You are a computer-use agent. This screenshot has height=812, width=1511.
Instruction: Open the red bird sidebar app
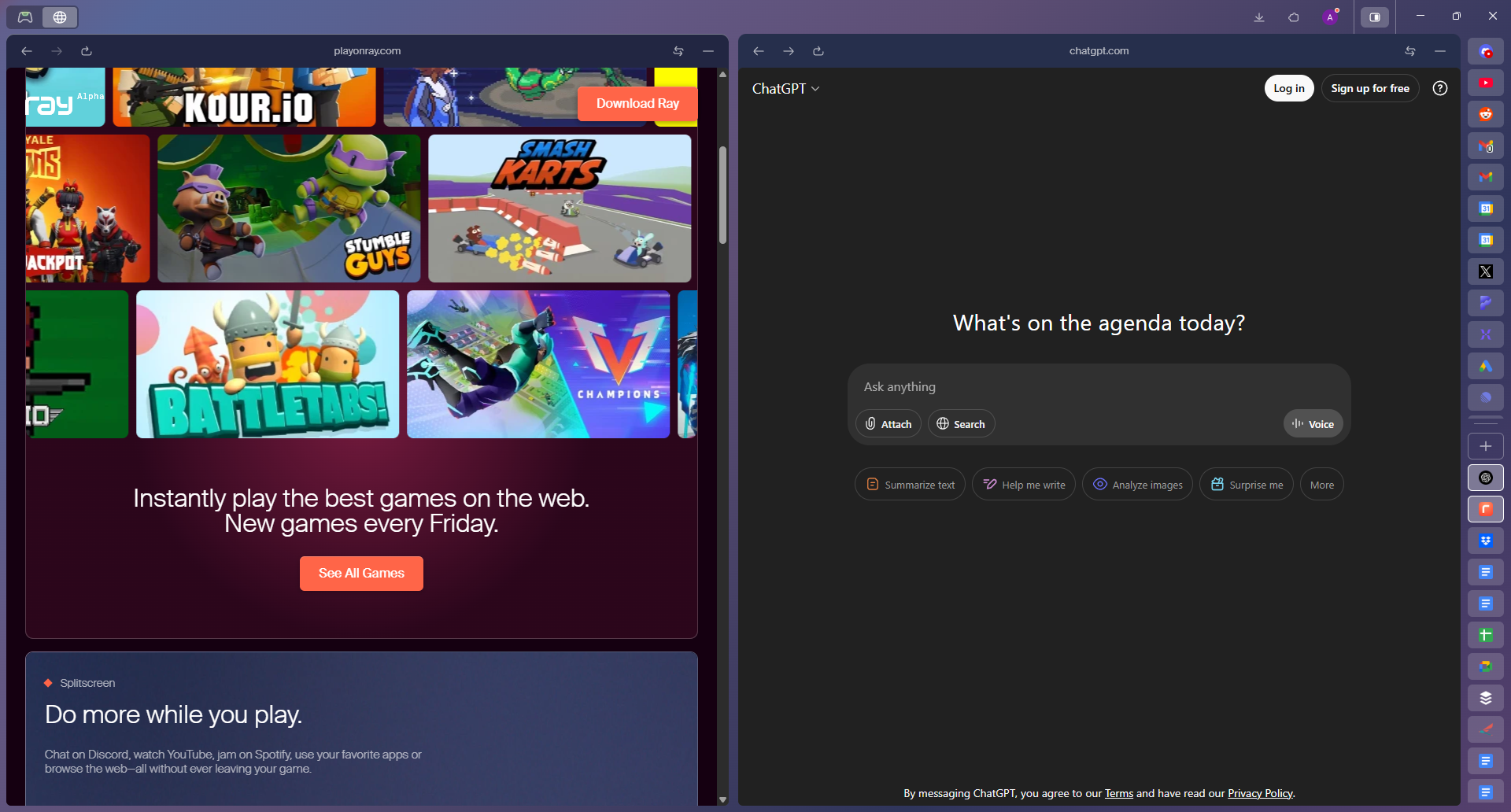coord(1486,729)
